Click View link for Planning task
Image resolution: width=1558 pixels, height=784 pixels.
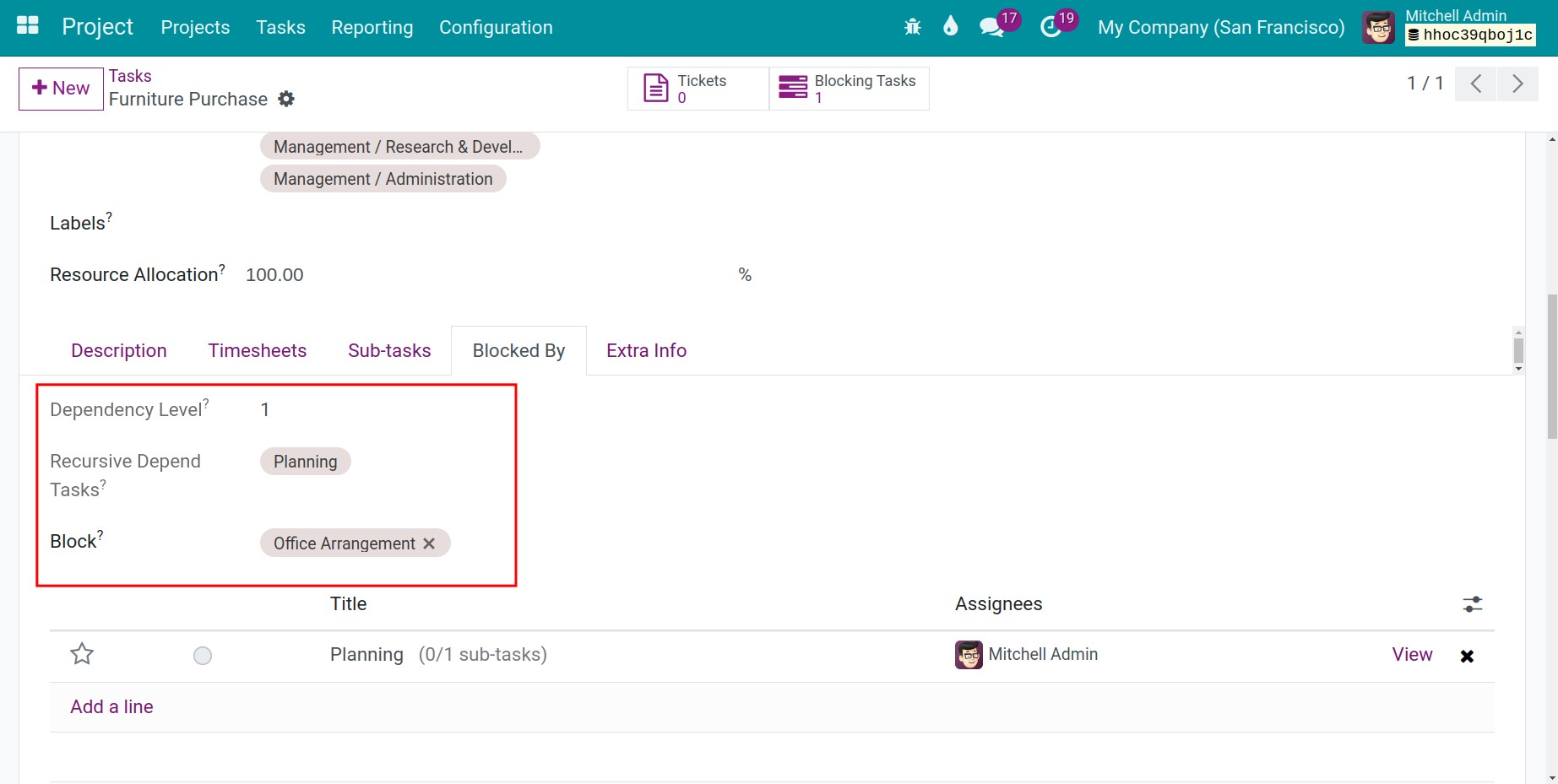1412,655
